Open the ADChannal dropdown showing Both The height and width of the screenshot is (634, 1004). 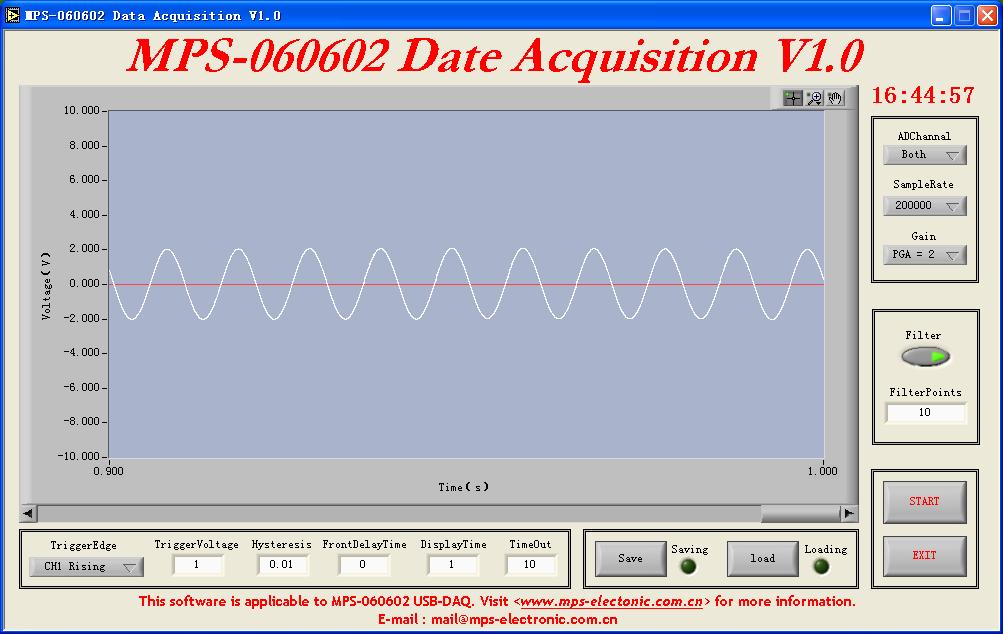pos(925,155)
